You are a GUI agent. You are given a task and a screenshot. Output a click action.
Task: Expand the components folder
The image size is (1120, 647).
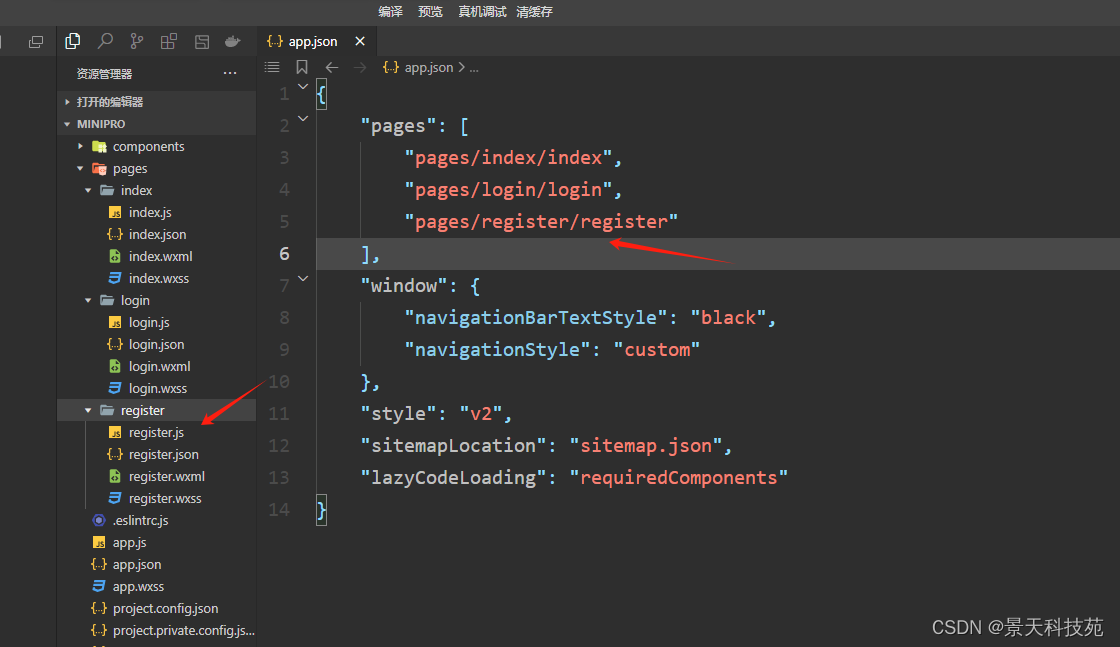tap(80, 146)
